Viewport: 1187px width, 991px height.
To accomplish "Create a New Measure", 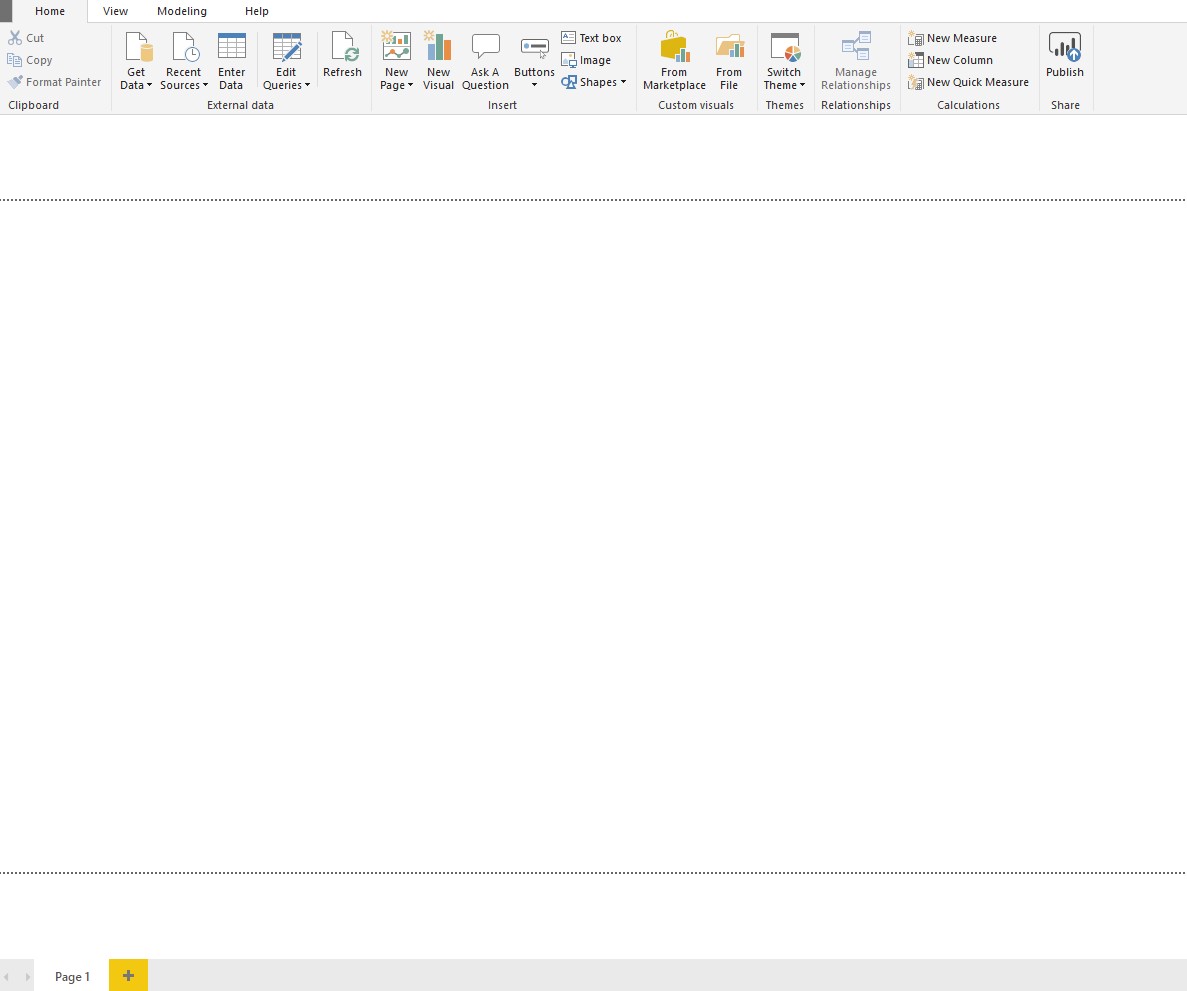I will point(952,38).
